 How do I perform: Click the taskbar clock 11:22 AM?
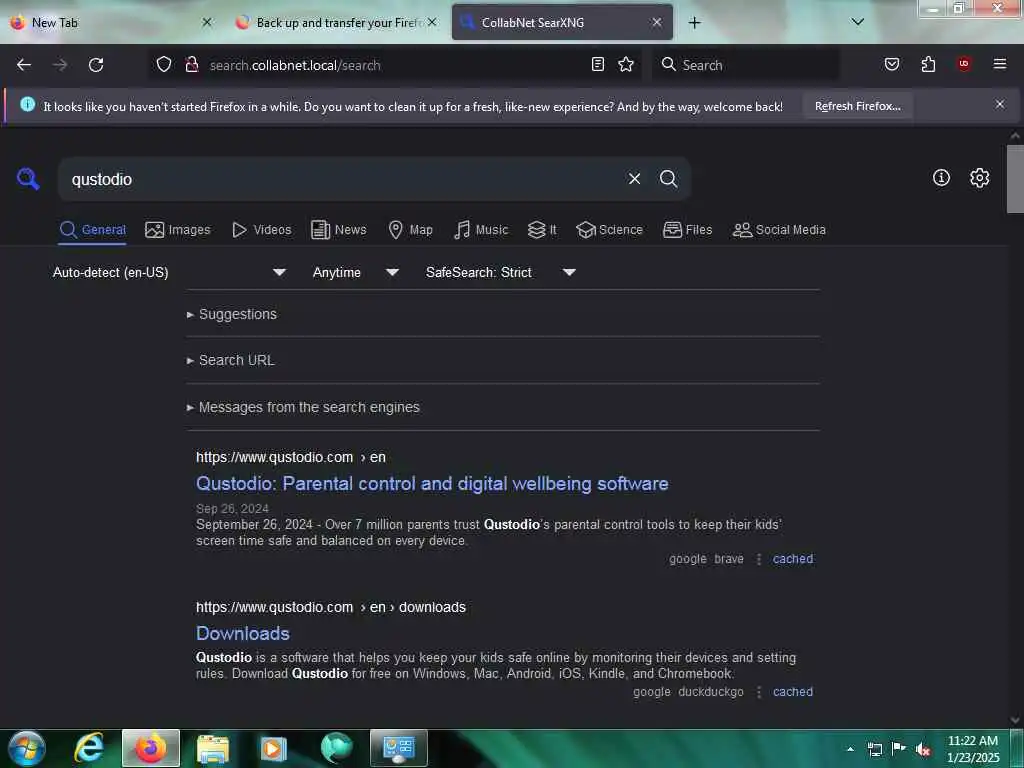[x=973, y=749]
